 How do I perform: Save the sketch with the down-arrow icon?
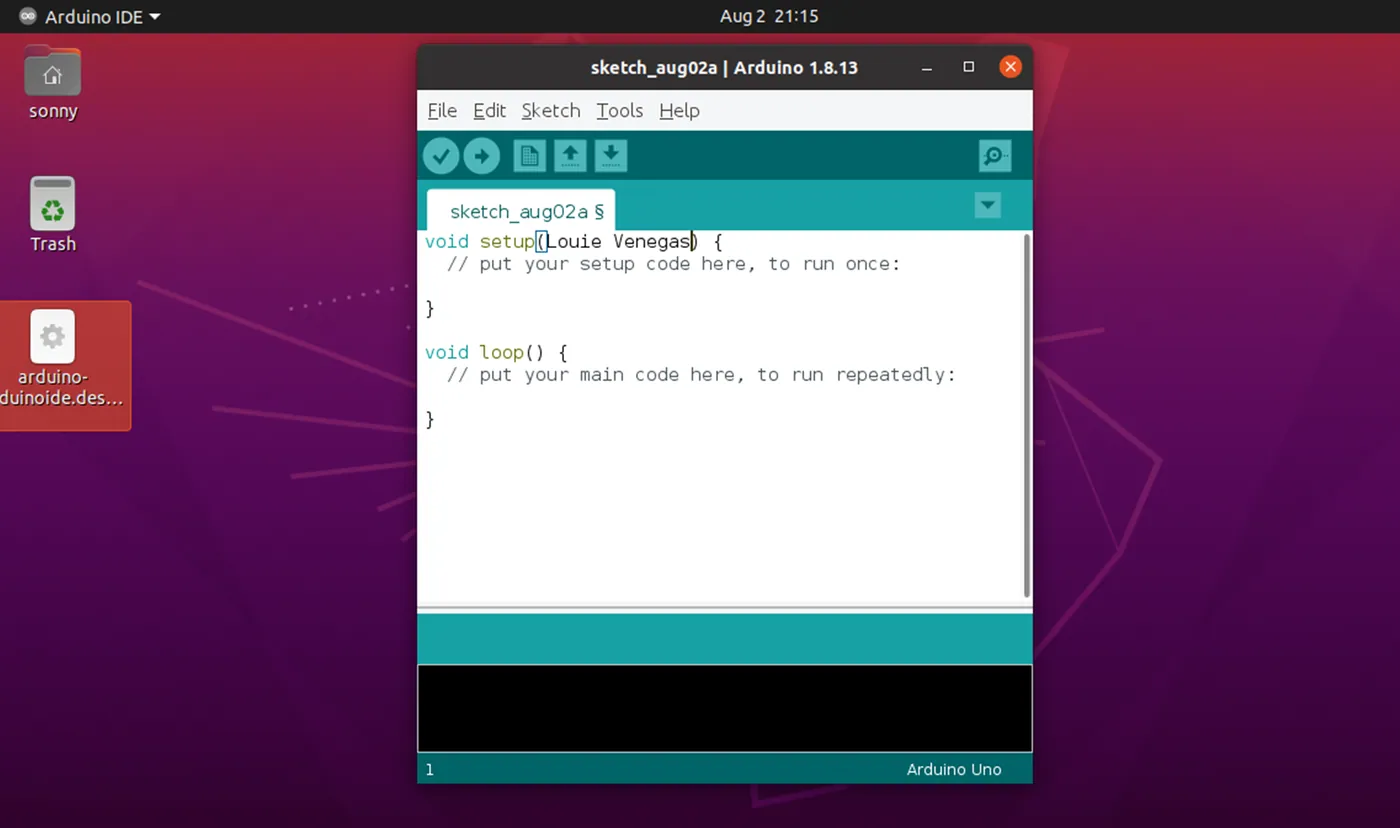(611, 156)
